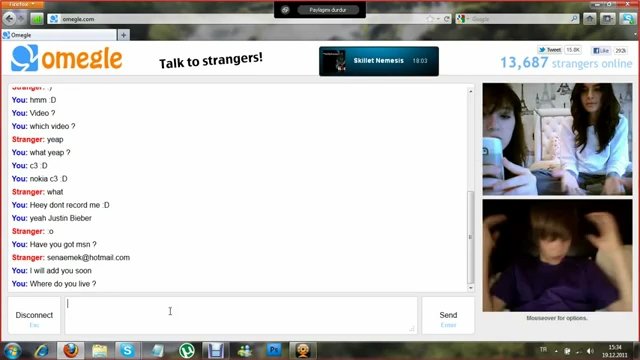Click the Omegle logo

pyautogui.click(x=67, y=58)
